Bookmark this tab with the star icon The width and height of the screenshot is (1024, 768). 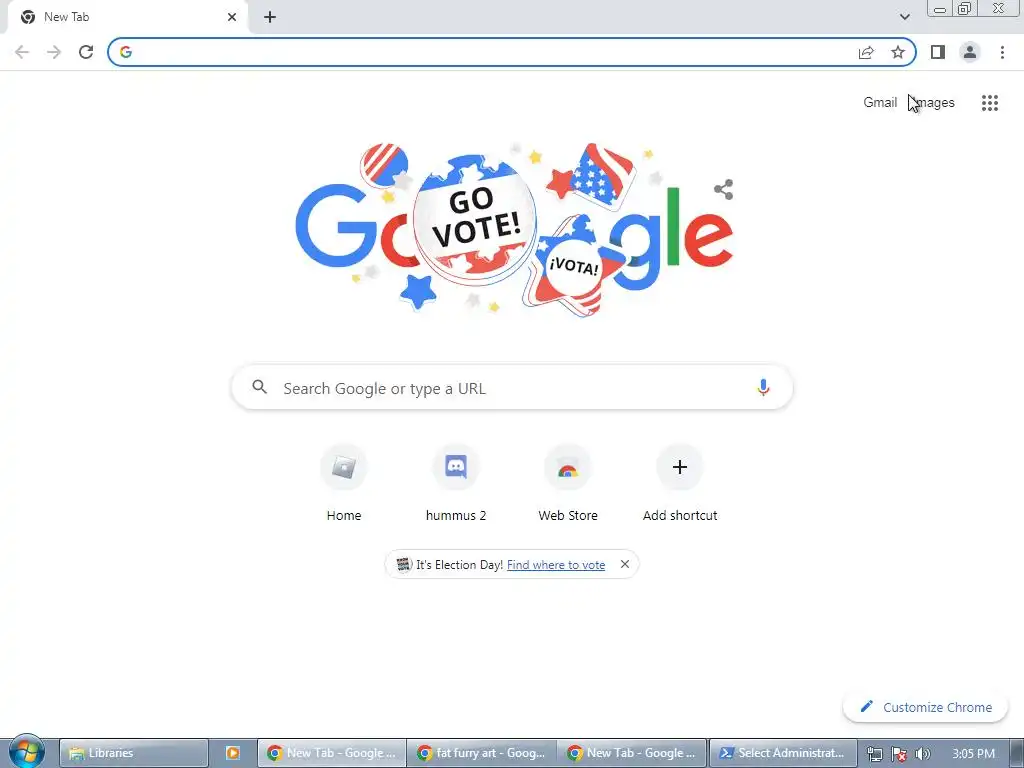898,52
